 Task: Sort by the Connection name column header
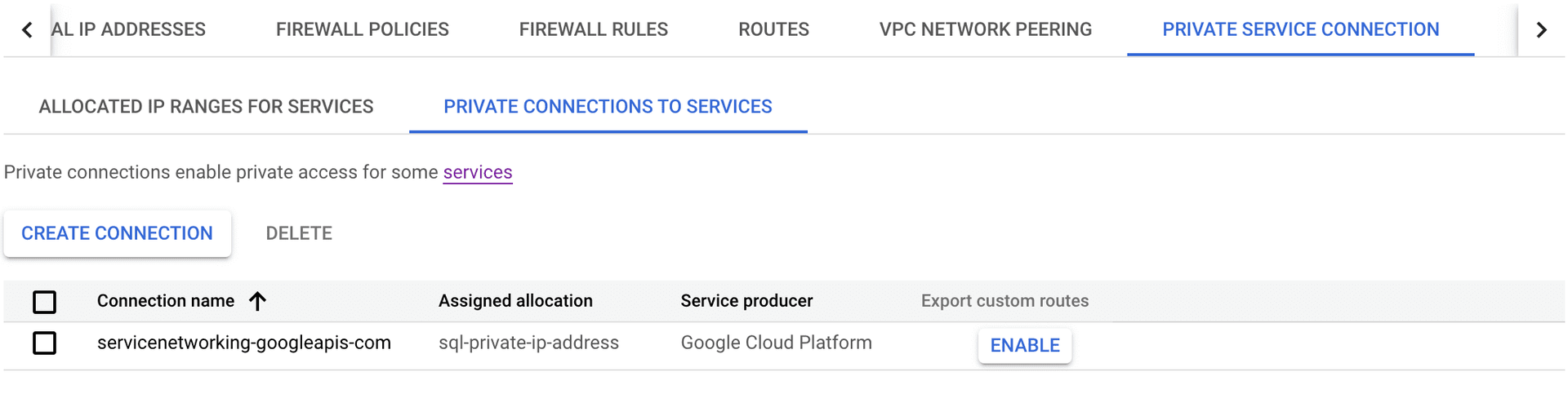pos(166,301)
